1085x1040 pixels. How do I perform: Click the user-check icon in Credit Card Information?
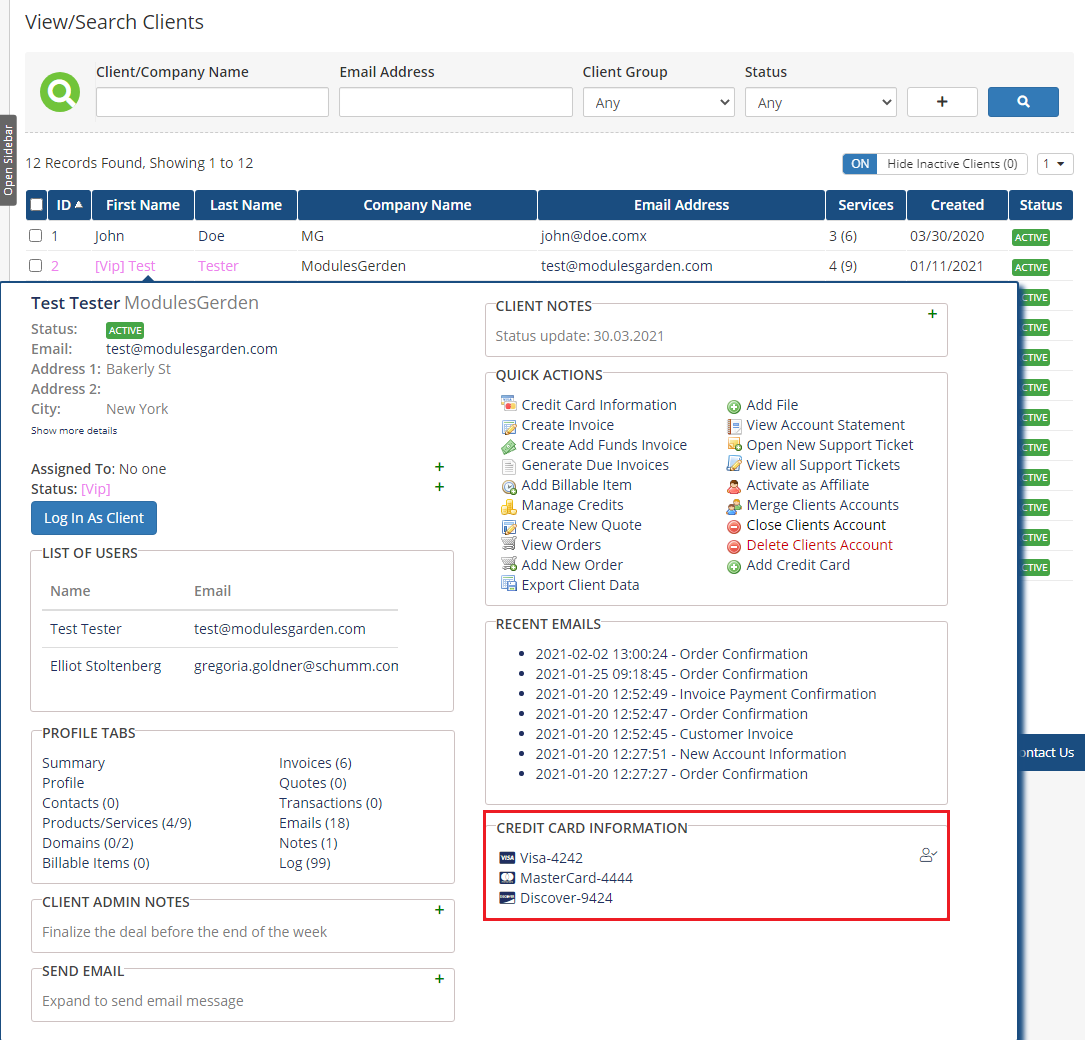(x=928, y=855)
